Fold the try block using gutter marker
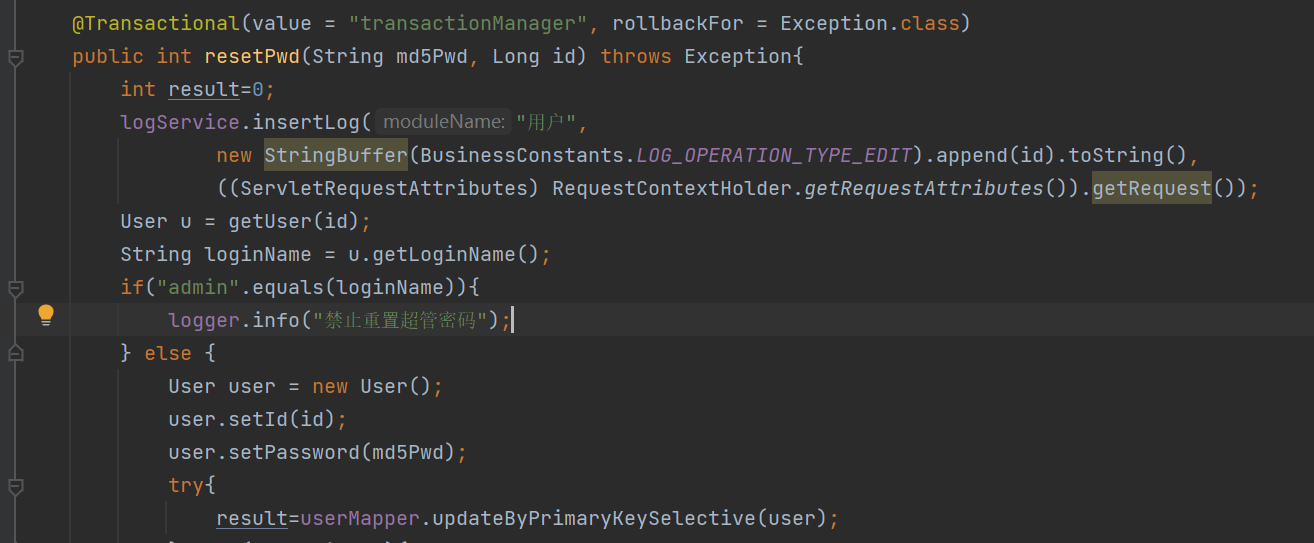Screen dimensions: 1314x543 (15, 487)
